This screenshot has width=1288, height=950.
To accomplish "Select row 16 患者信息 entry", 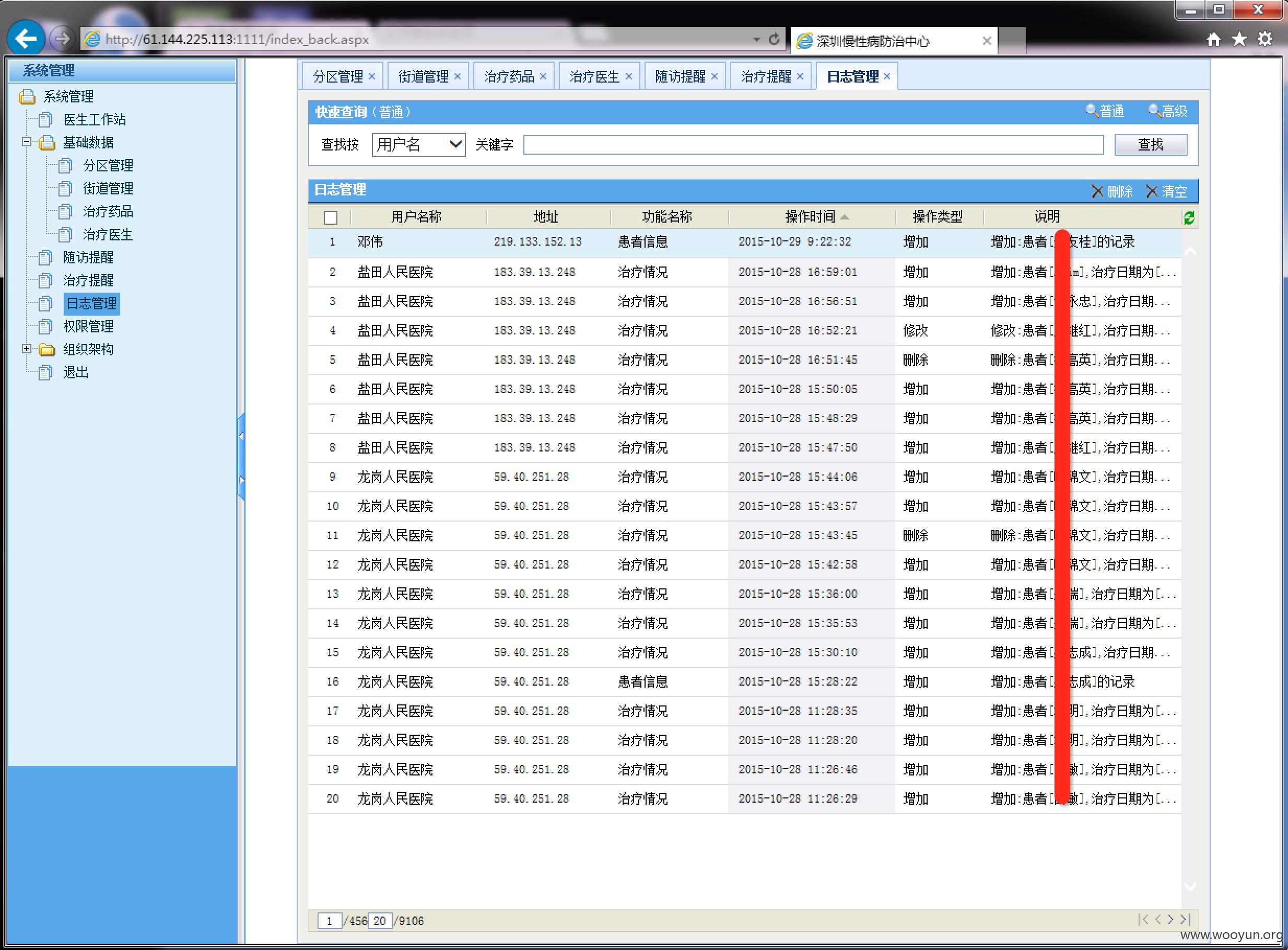I will 744,682.
